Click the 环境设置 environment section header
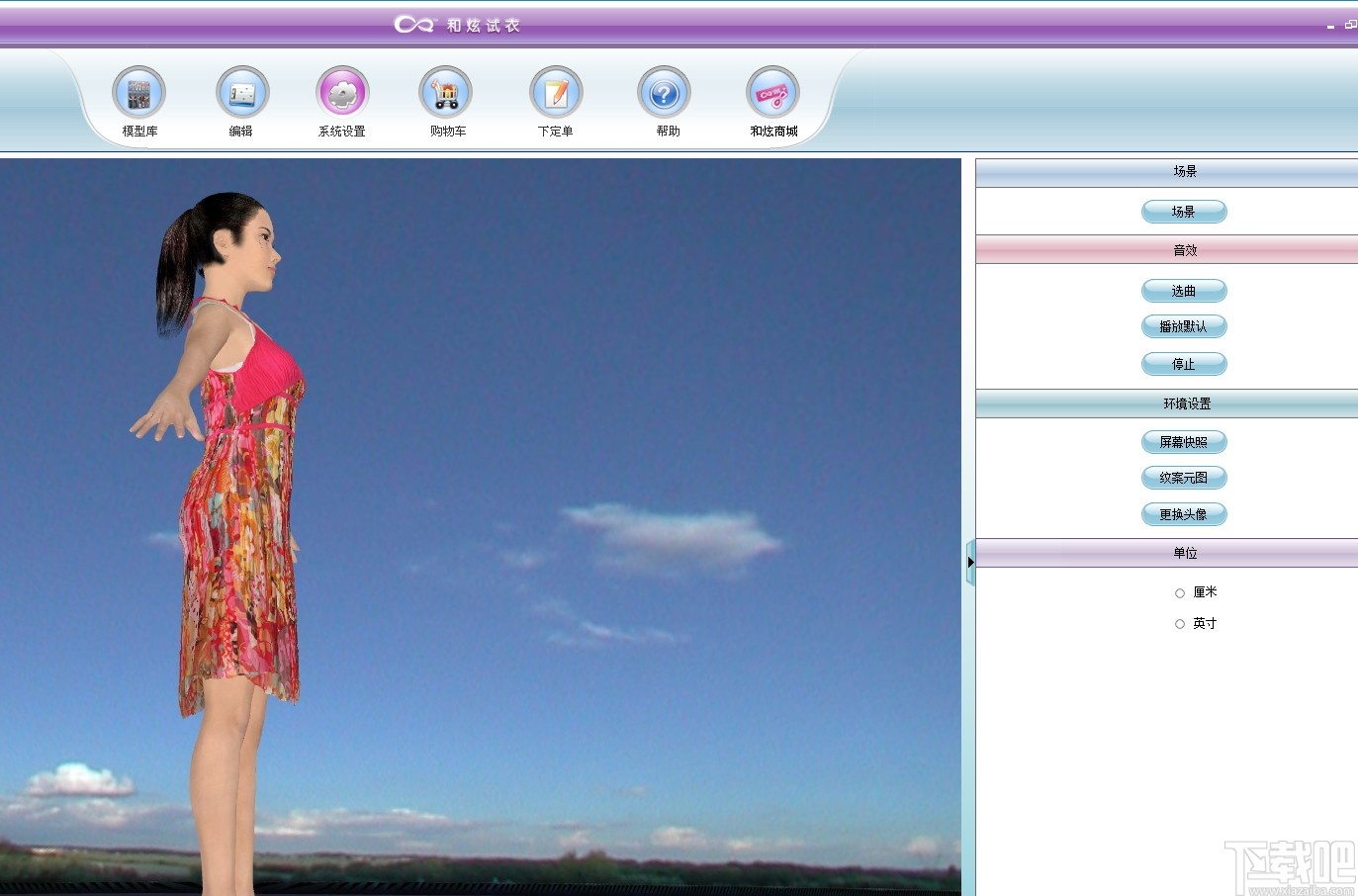The width and height of the screenshot is (1358, 896). pos(1167,403)
